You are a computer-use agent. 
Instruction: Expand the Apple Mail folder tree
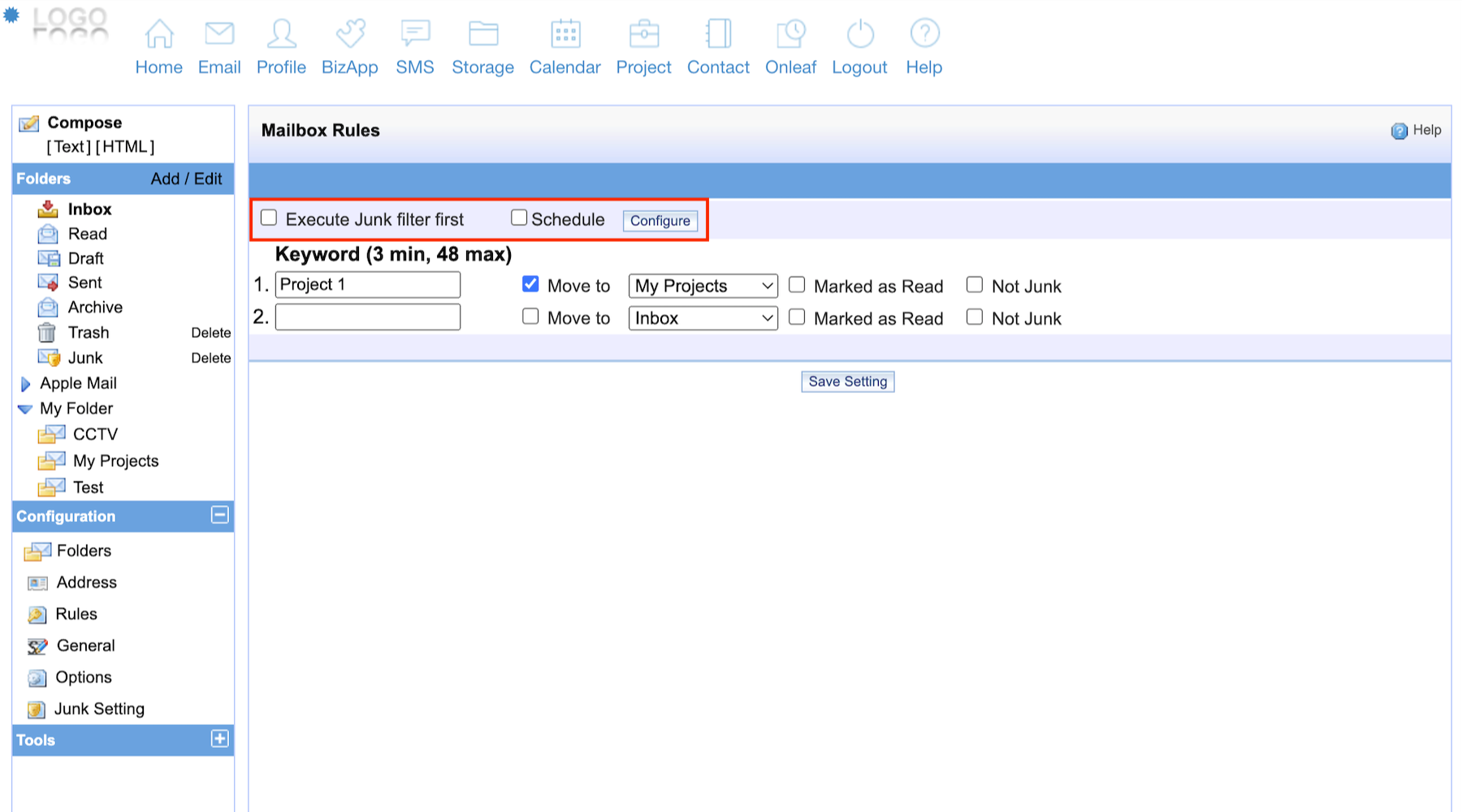[x=25, y=384]
